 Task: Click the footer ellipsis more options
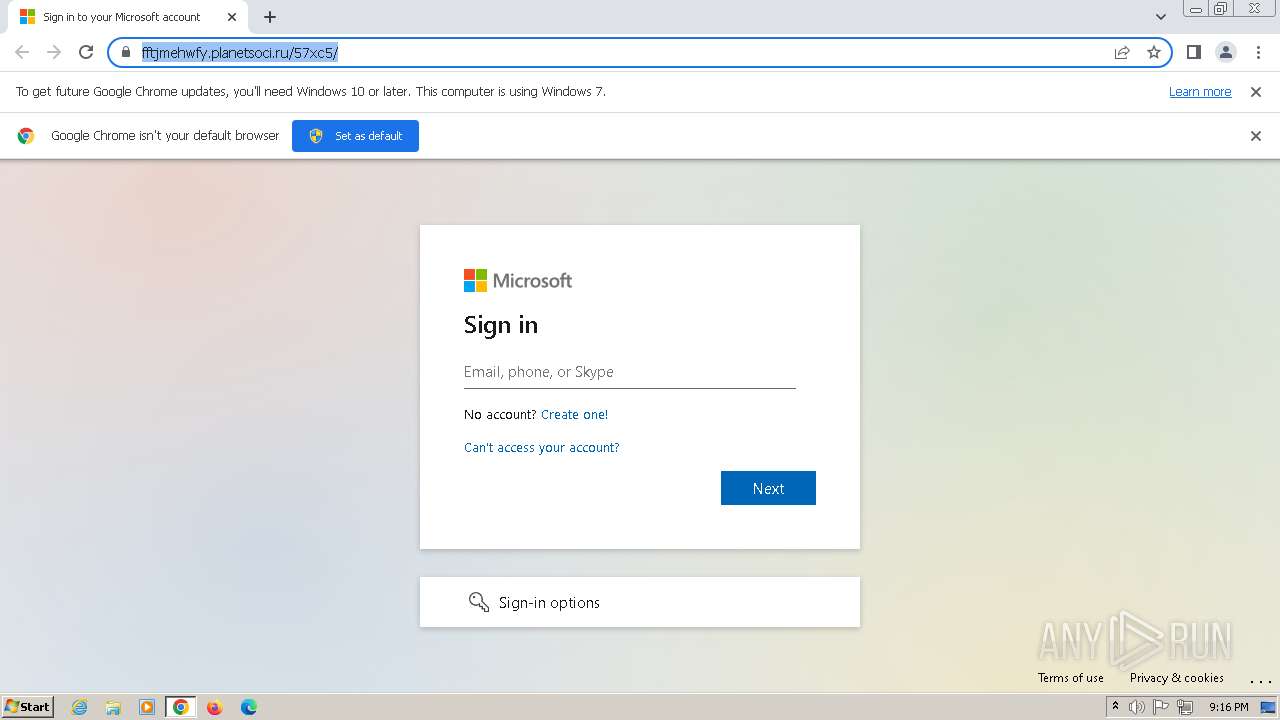(1260, 680)
